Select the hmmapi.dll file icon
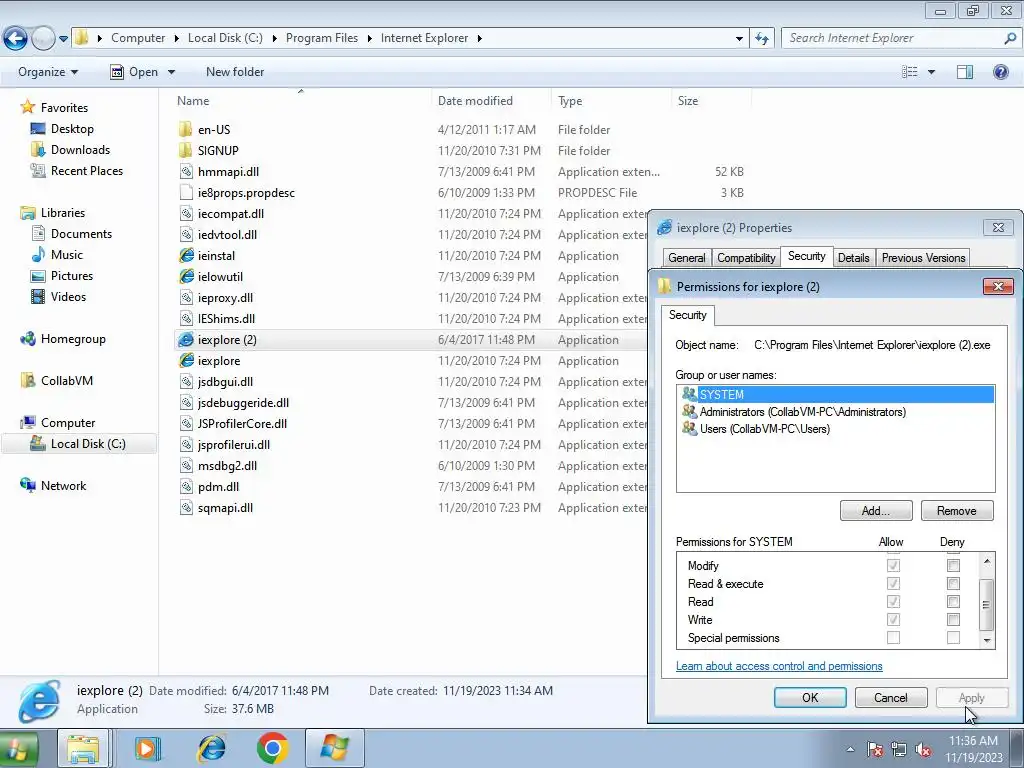Viewport: 1024px width, 768px height. pos(186,171)
